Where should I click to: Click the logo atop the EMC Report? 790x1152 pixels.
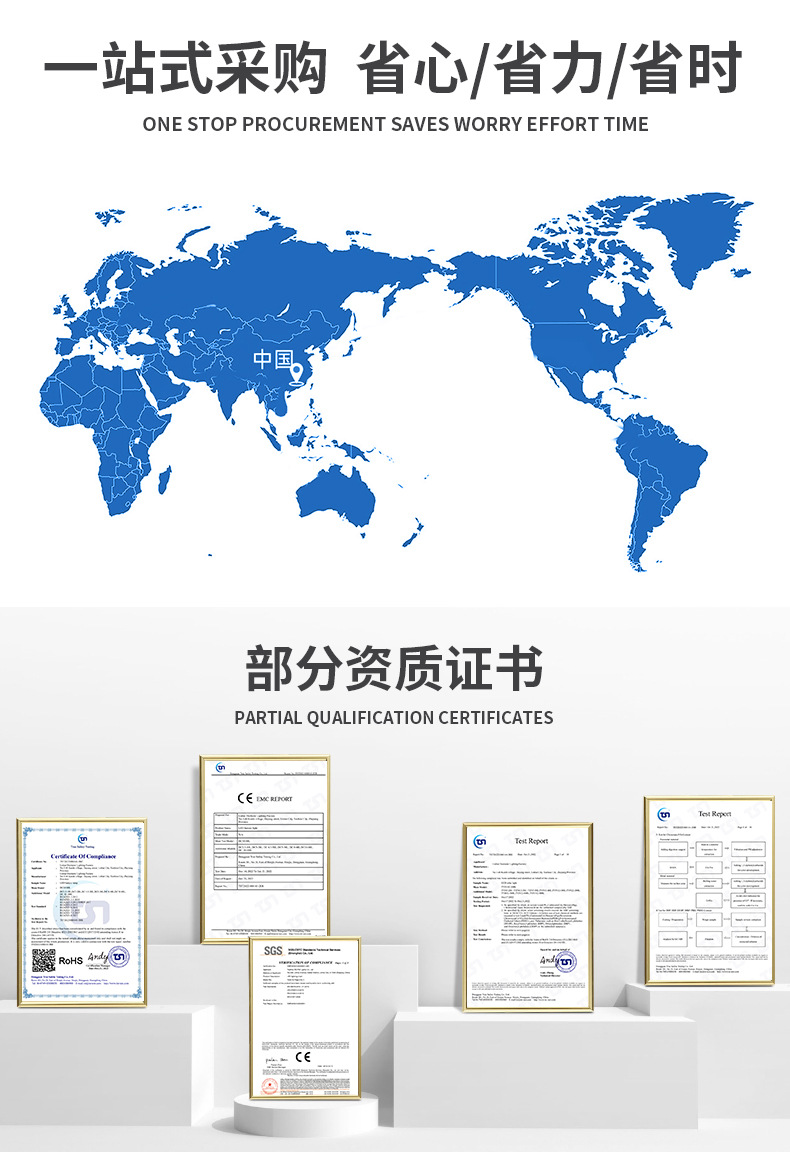click(x=220, y=768)
